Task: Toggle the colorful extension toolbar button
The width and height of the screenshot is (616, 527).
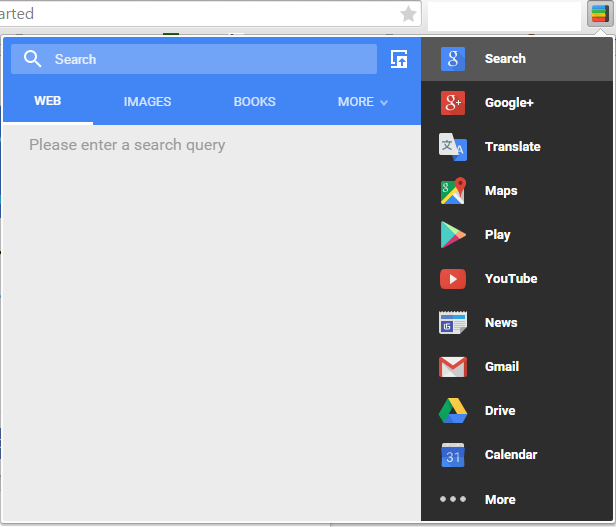Action: (x=600, y=14)
